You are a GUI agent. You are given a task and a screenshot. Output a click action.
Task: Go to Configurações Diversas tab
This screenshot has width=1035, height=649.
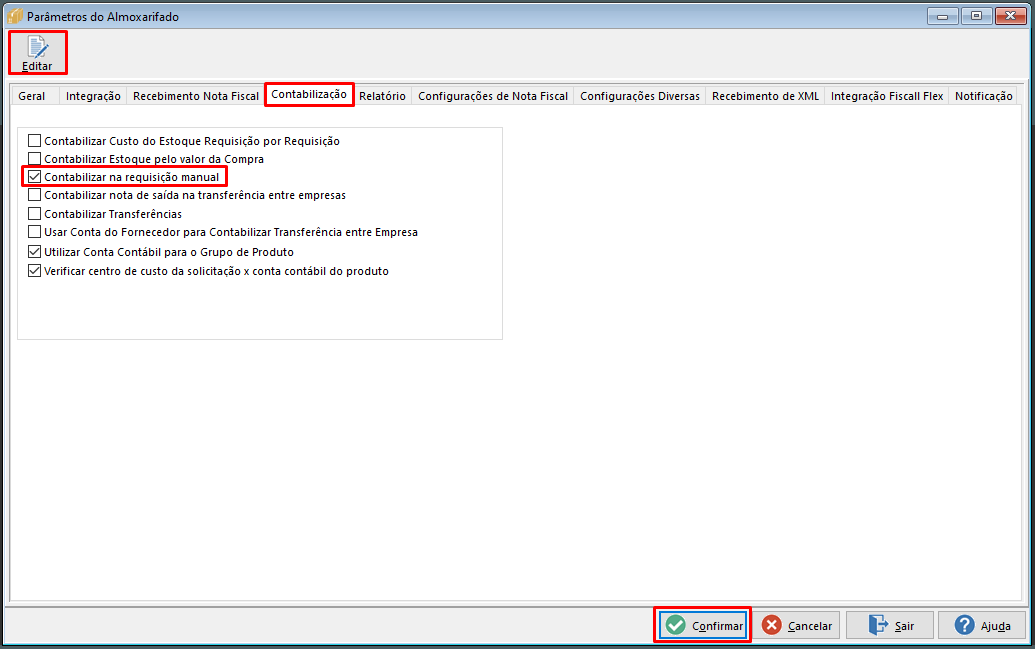coord(640,96)
